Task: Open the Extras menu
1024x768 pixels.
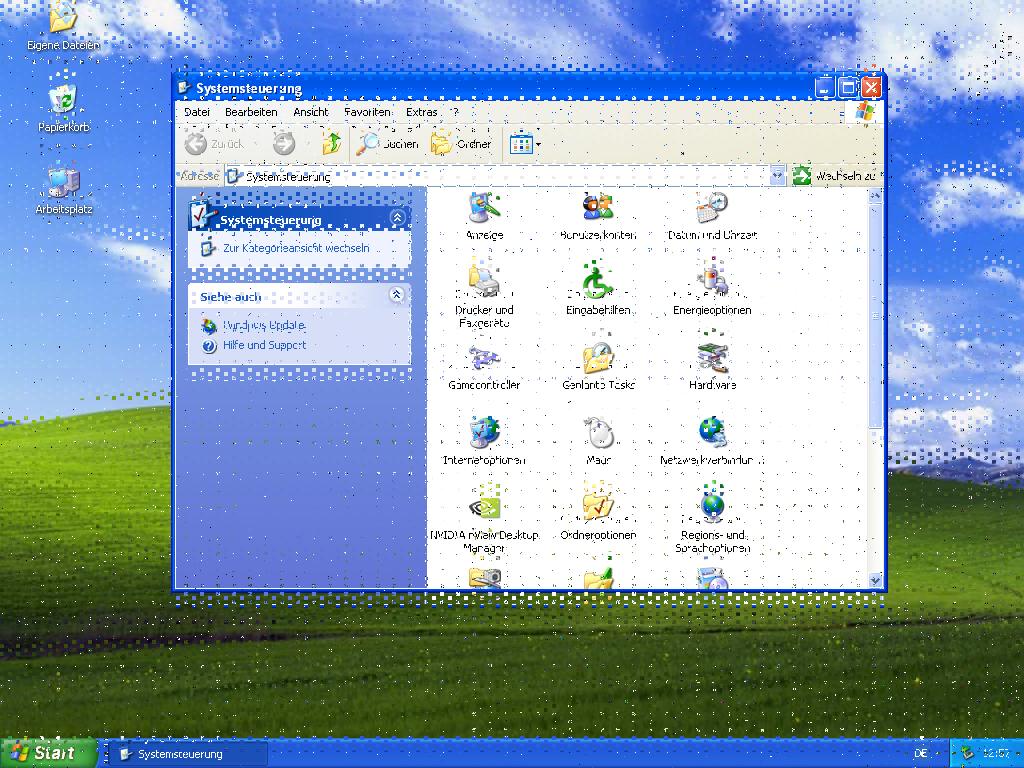Action: [421, 112]
